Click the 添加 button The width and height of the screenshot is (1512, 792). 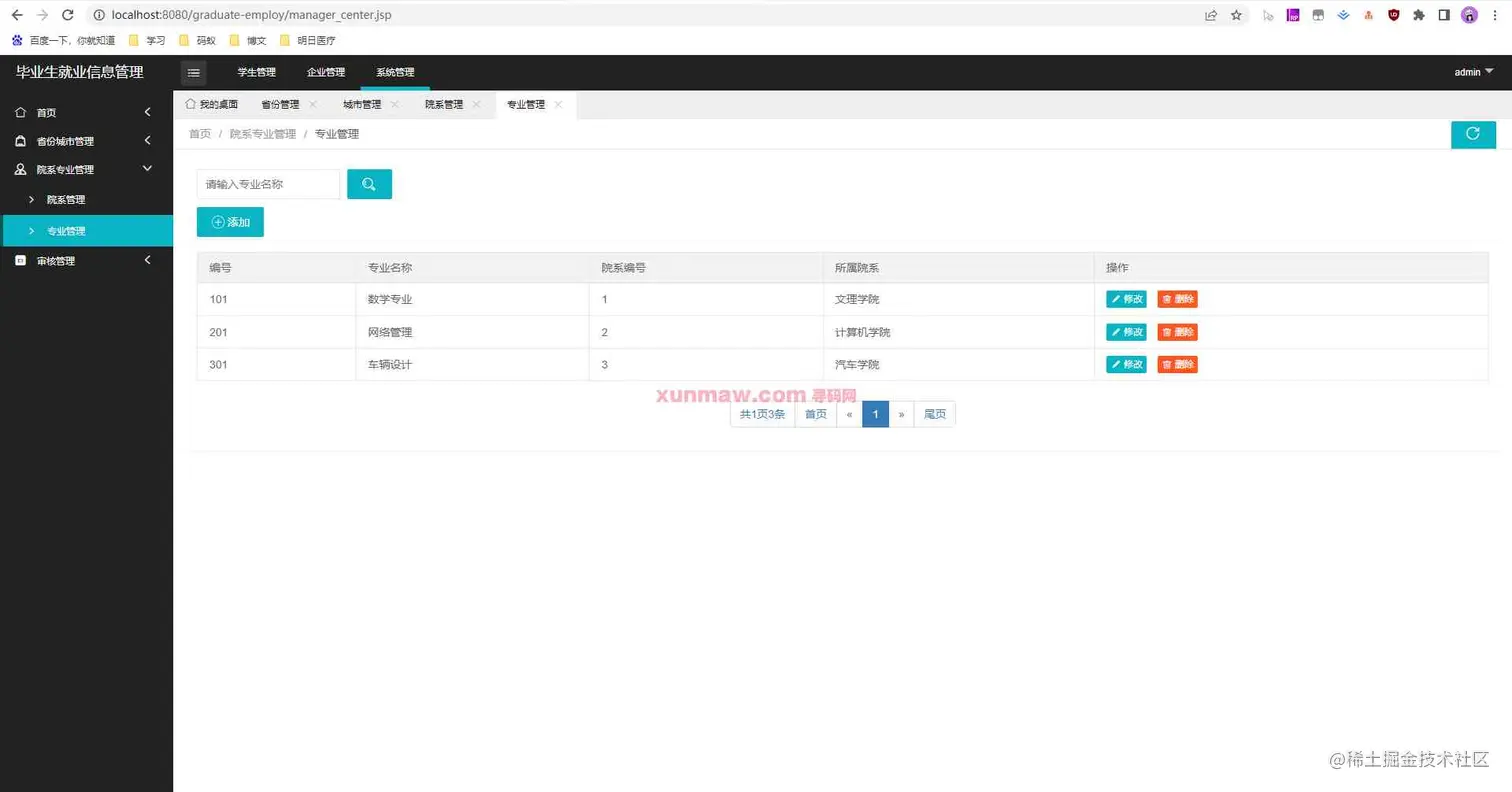230,222
